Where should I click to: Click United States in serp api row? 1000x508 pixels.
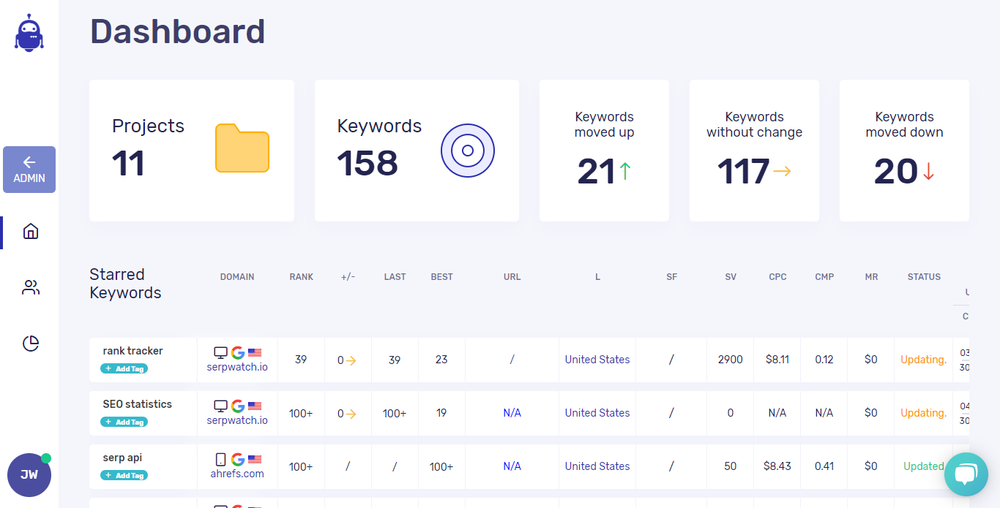[597, 467]
